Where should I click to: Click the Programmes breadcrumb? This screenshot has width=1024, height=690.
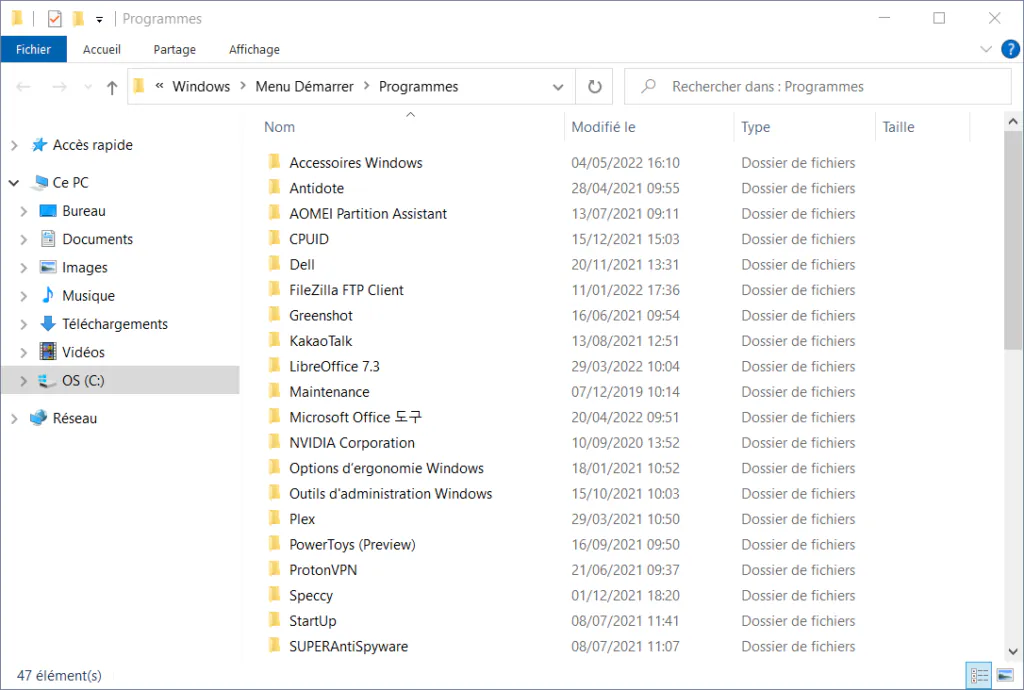tap(419, 87)
